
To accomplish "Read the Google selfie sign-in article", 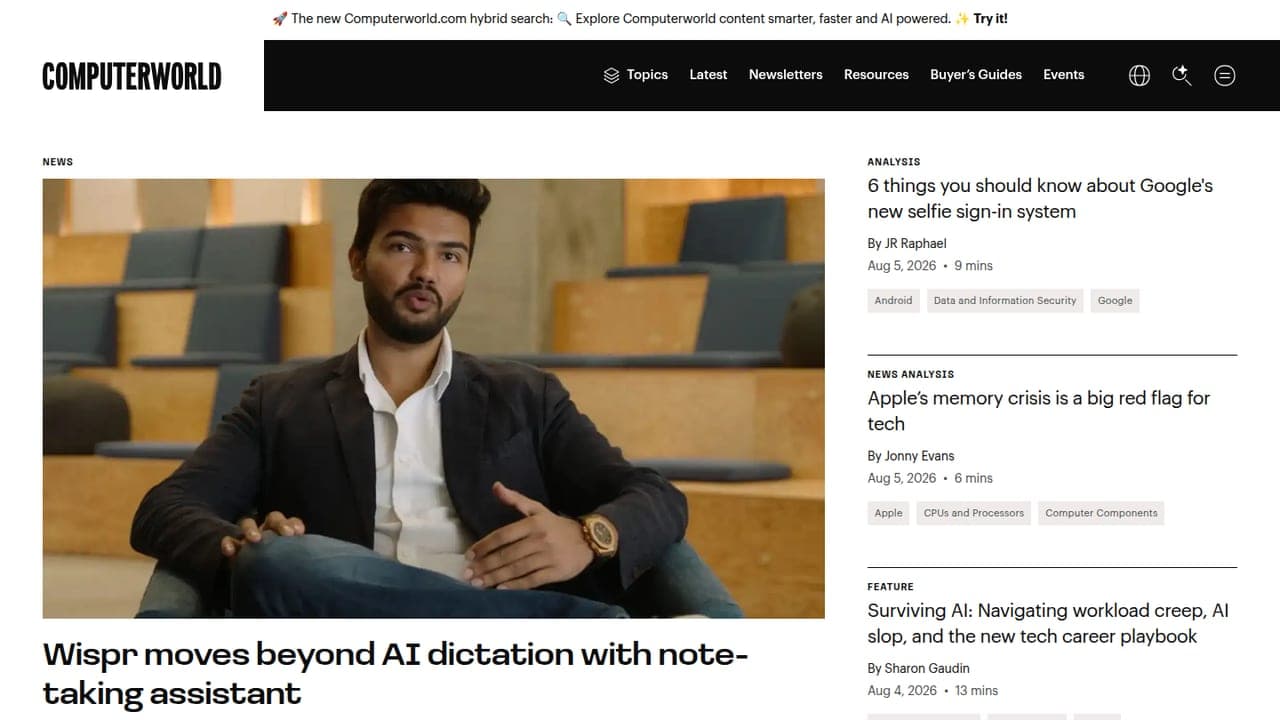I will pyautogui.click(x=1040, y=198).
